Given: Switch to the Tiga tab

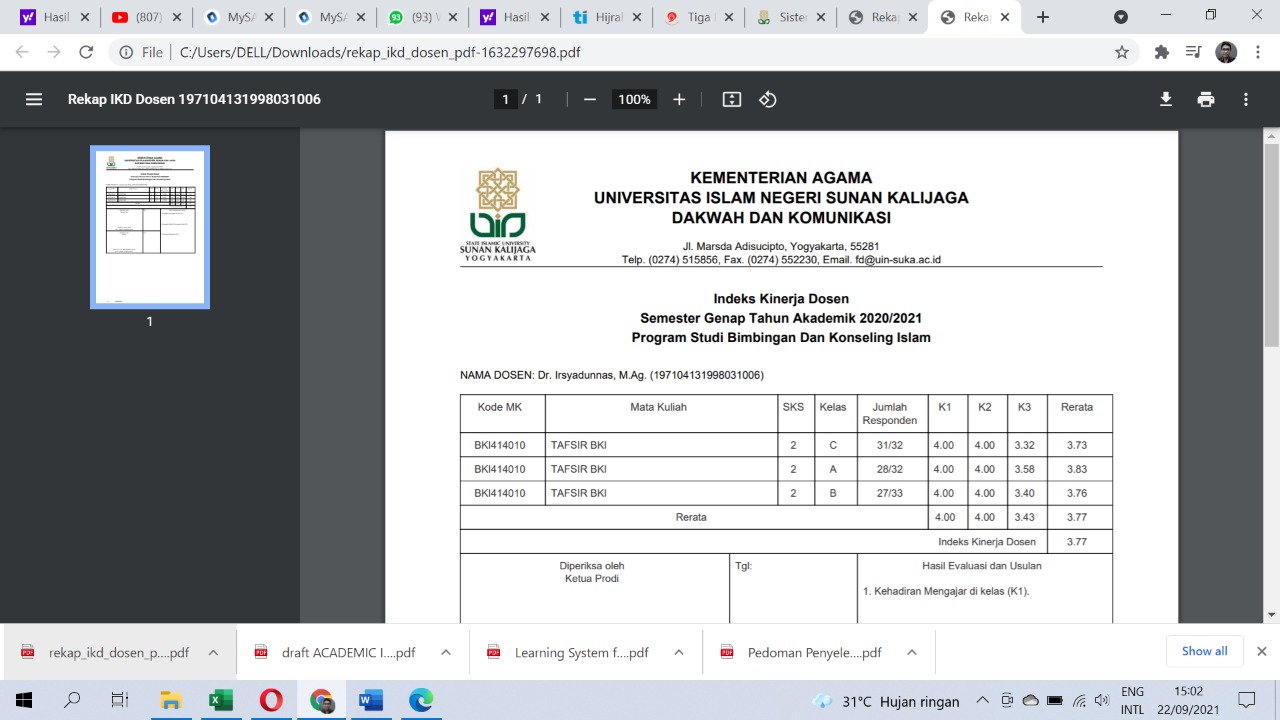Looking at the screenshot, I should click(x=697, y=17).
